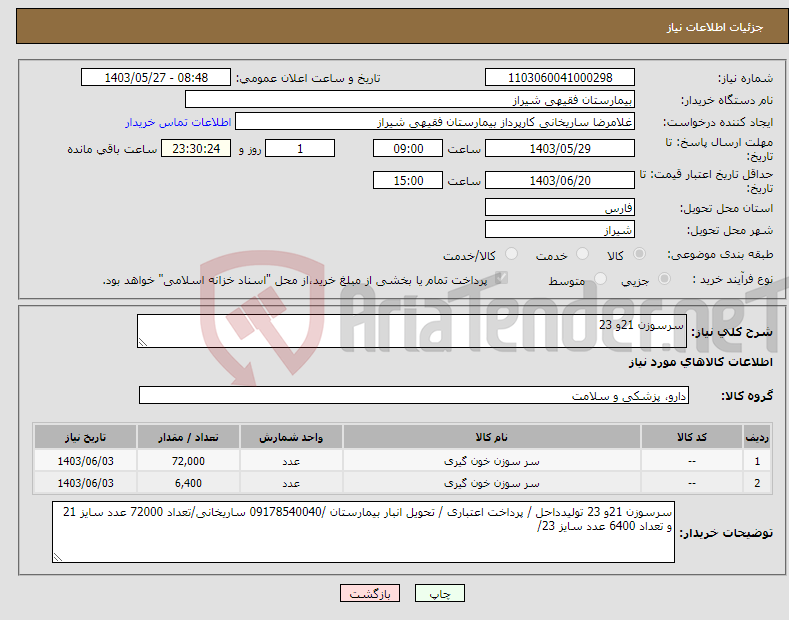Select the خدمت radio button

(582, 254)
